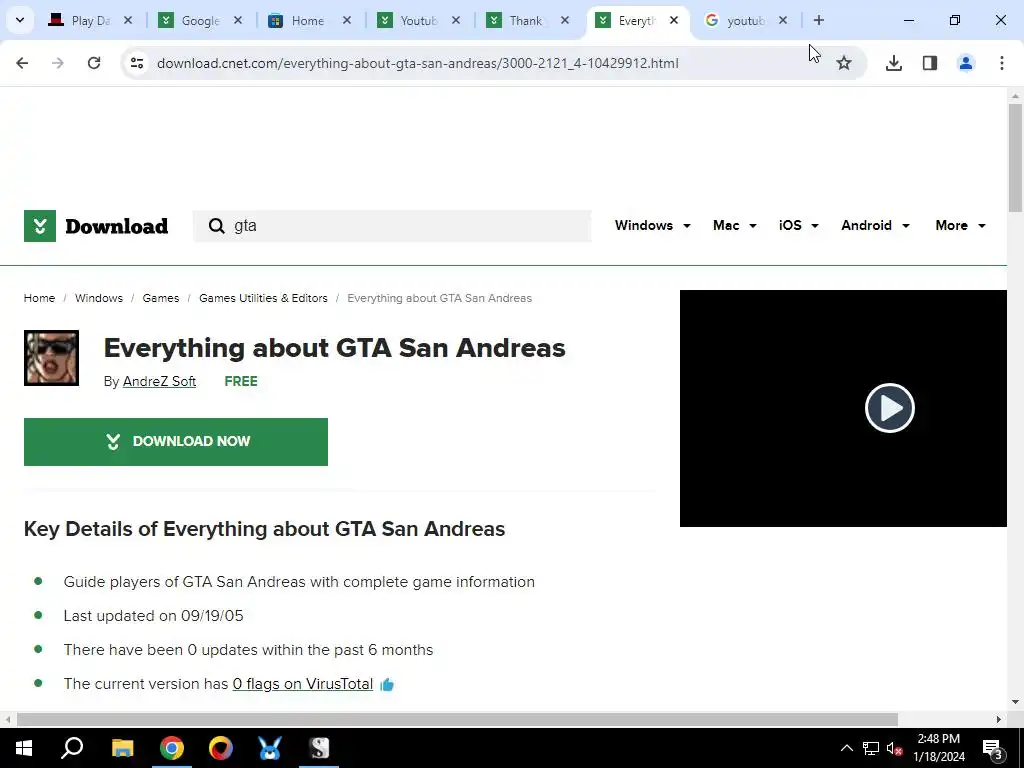Play the video in the right panel
Screen dimensions: 1024x768
pyautogui.click(x=889, y=408)
